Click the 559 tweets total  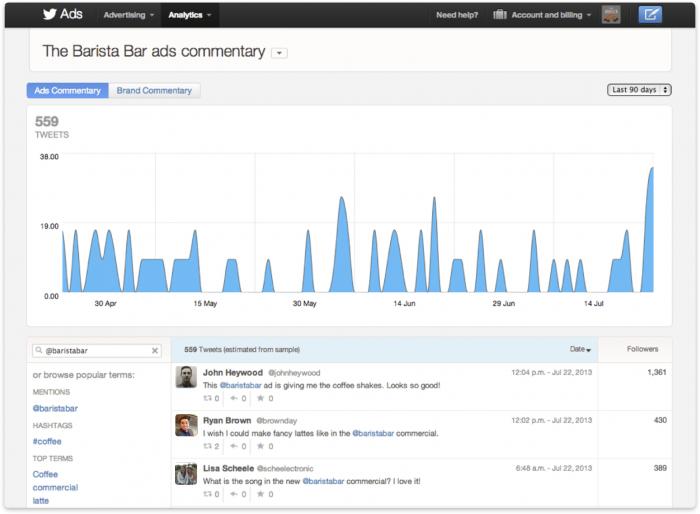47,121
